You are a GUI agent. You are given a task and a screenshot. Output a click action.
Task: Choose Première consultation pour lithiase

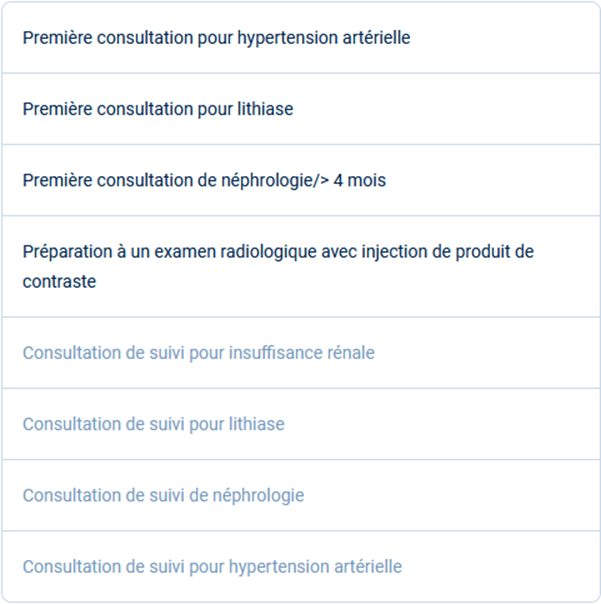[300, 109]
